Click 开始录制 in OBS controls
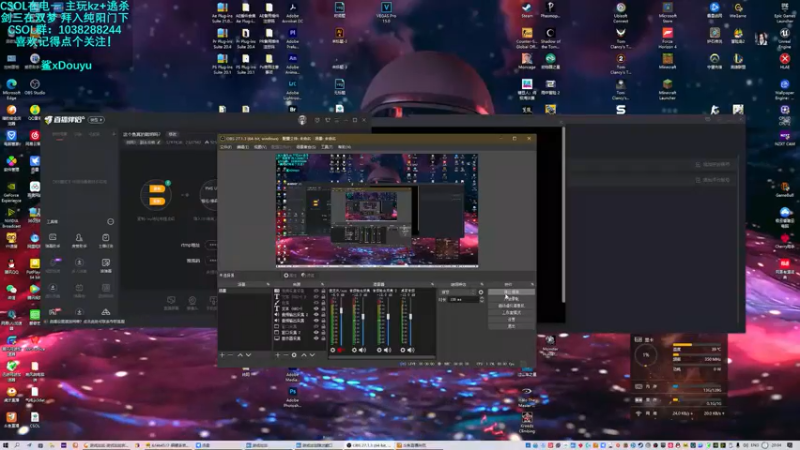Image resolution: width=800 pixels, height=450 pixels. 511,298
